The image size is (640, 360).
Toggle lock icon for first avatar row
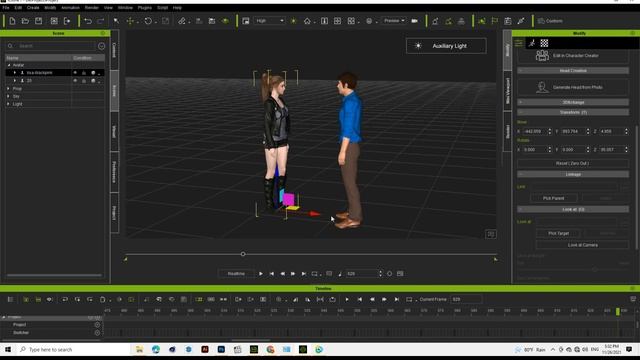tap(84, 73)
